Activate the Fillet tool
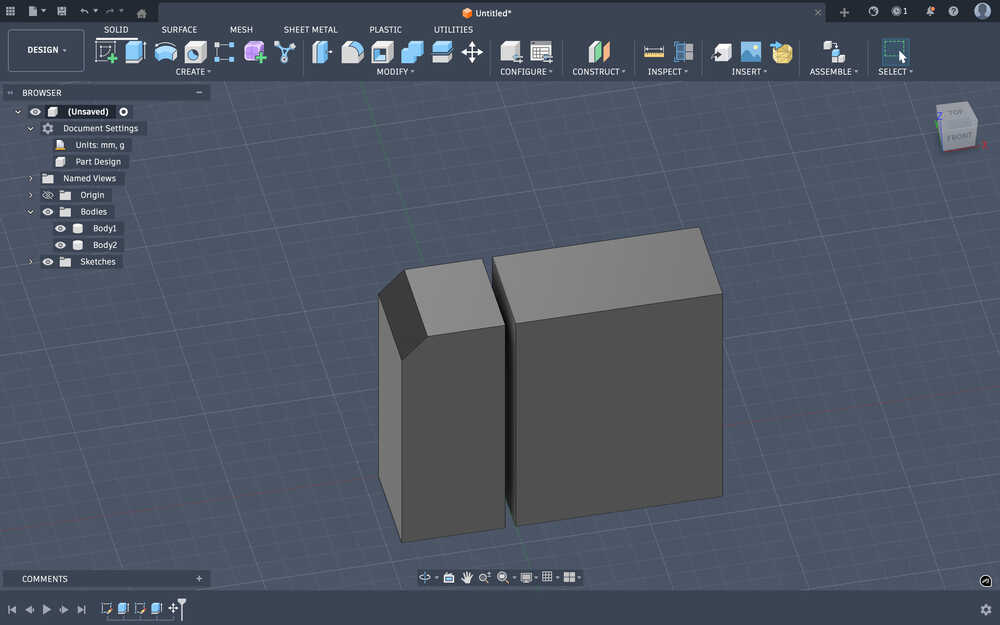Screen dimensions: 1000x625 tap(352, 51)
